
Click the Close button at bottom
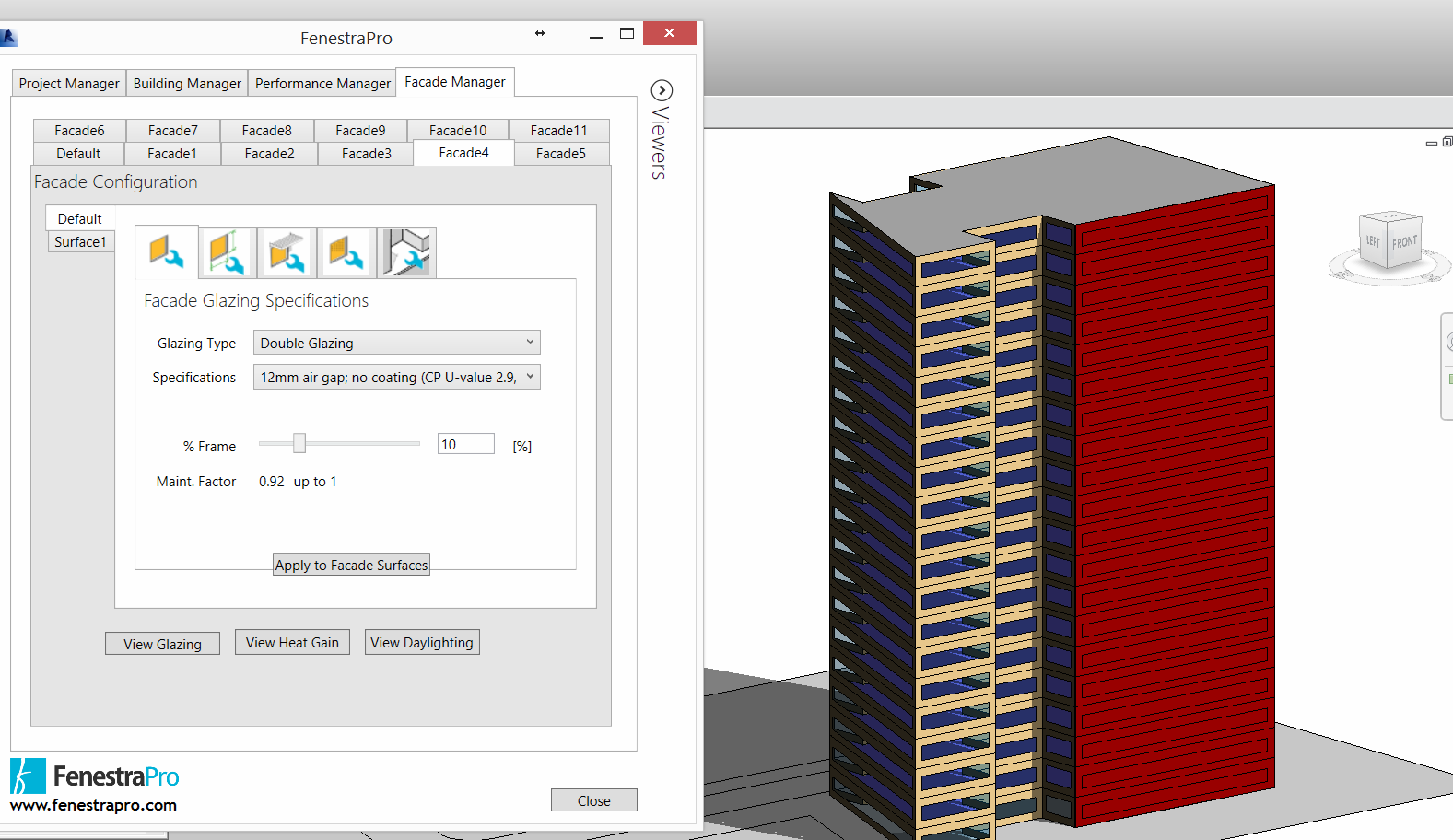594,800
